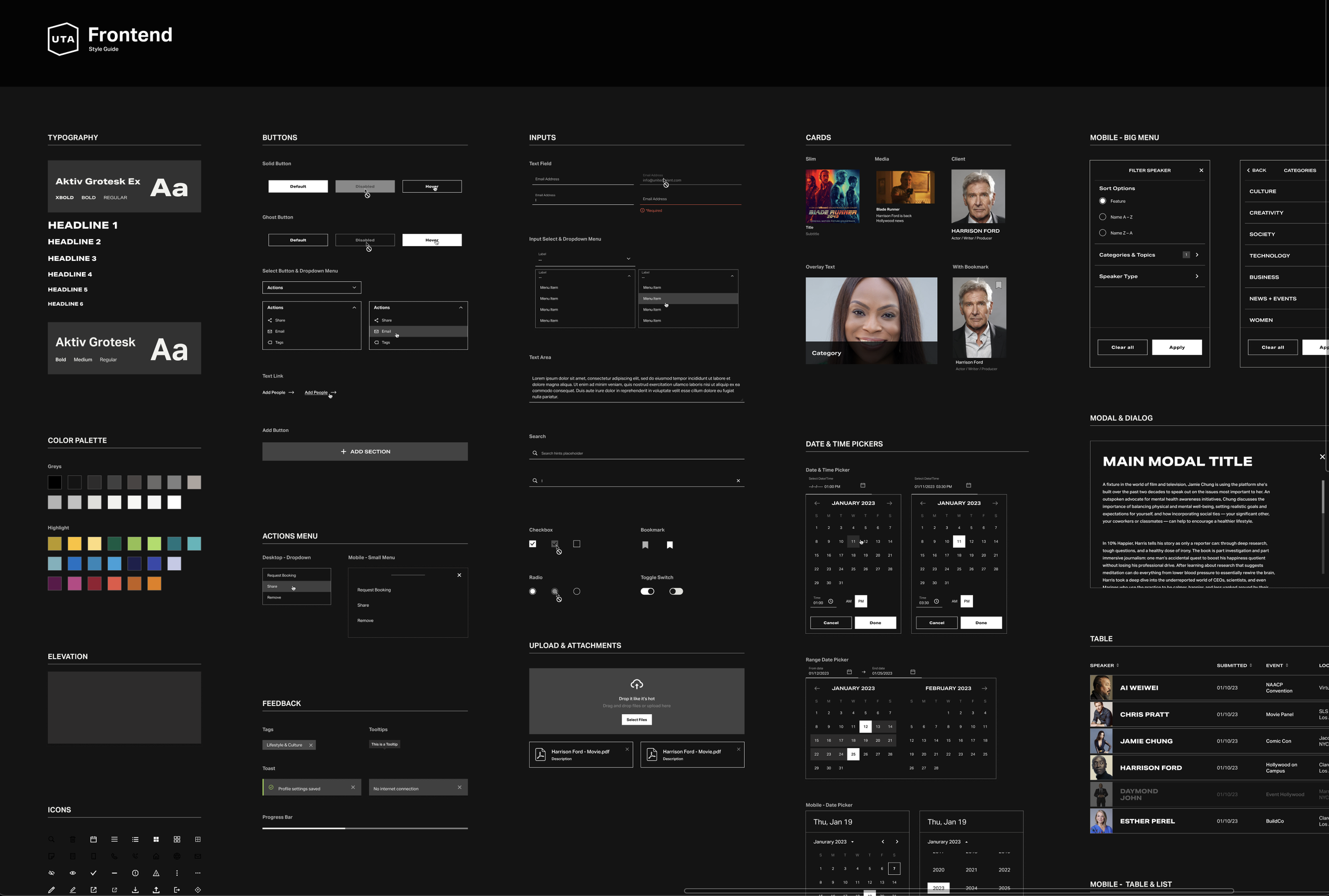Toggle the checked checkbox in Checkbox section
This screenshot has width=1329, height=896.
click(x=532, y=544)
